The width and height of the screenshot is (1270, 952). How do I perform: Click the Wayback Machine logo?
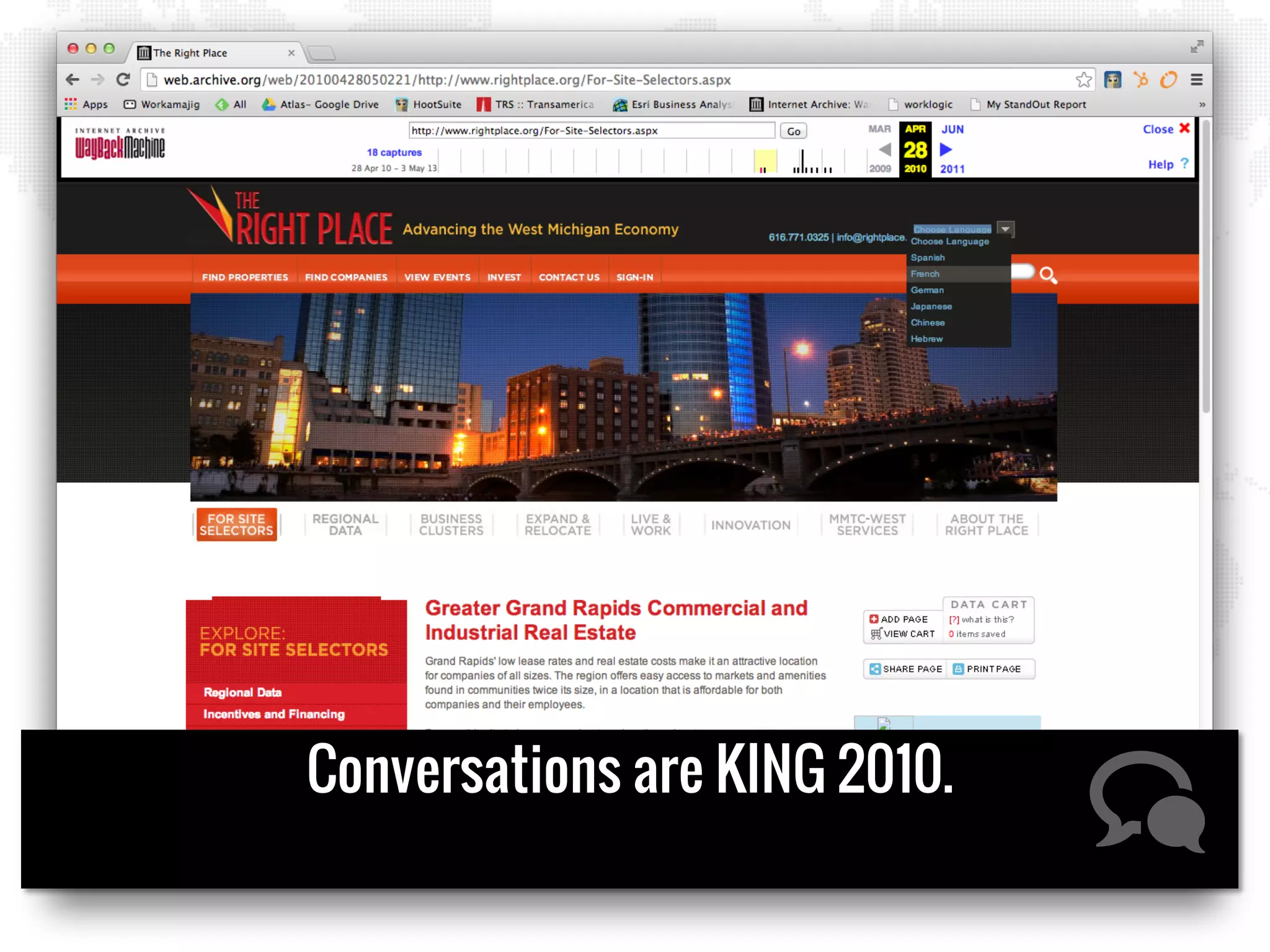[x=120, y=144]
